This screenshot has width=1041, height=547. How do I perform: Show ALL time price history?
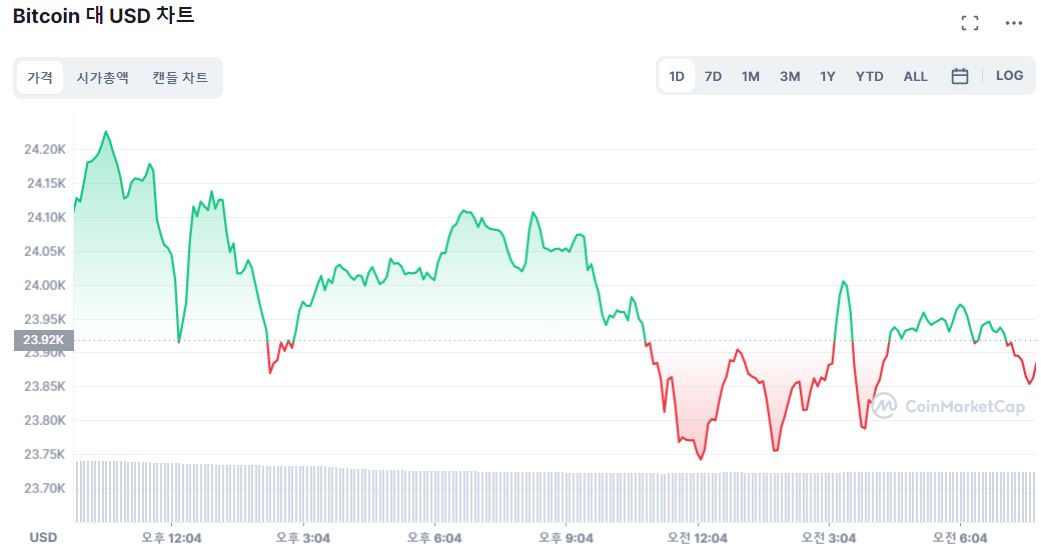(915, 76)
